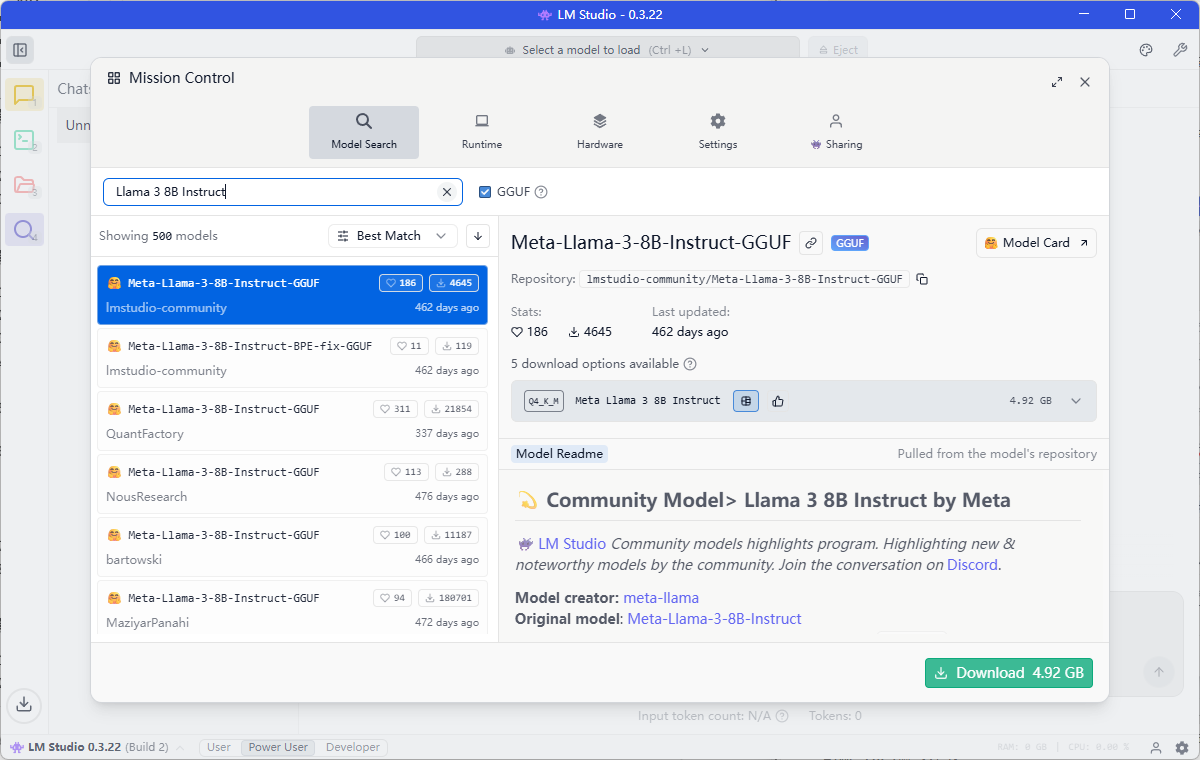Open the LM Studio link in readme
This screenshot has width=1200, height=760.
point(572,544)
